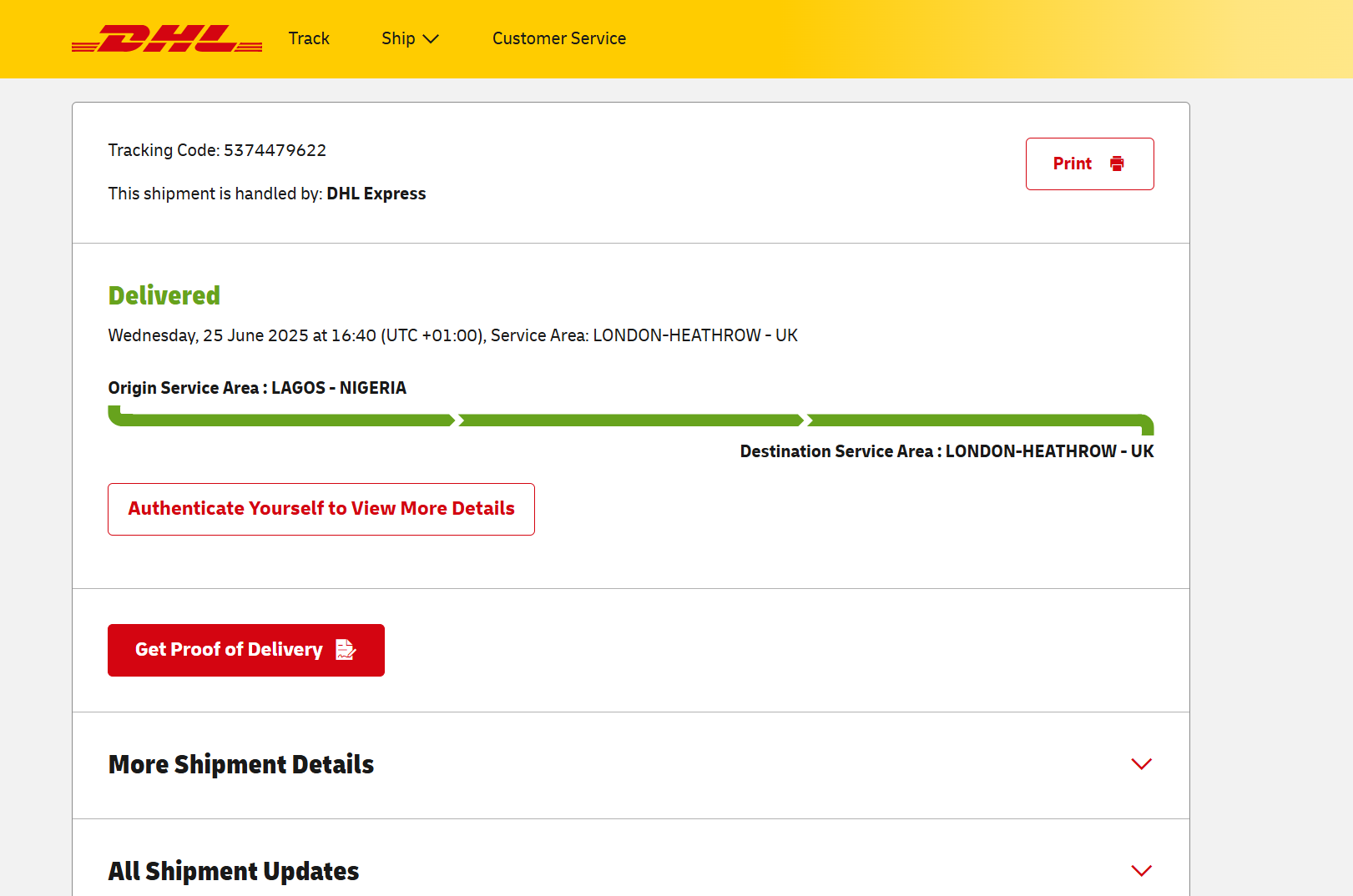Viewport: 1353px width, 896px height.
Task: Click the More Shipment Details heading
Action: pyautogui.click(x=241, y=764)
